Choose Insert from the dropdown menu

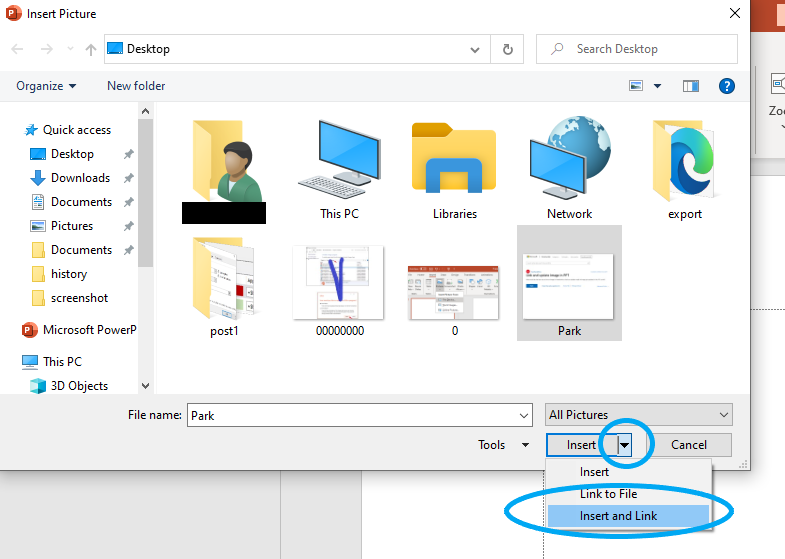[628, 472]
